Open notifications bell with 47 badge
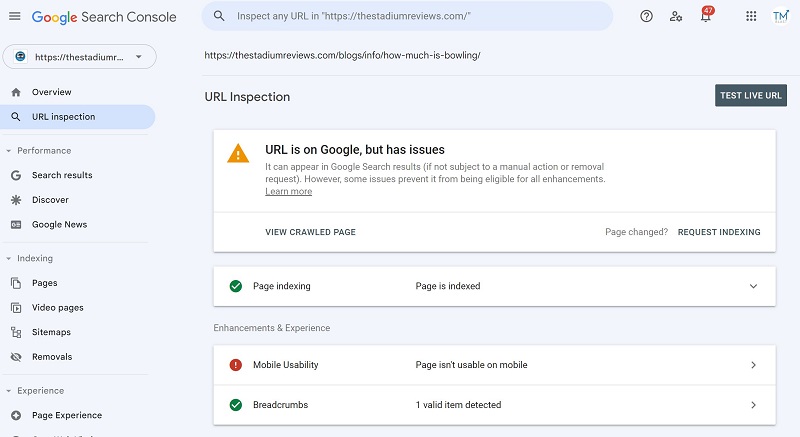This screenshot has width=800, height=437. tap(706, 15)
